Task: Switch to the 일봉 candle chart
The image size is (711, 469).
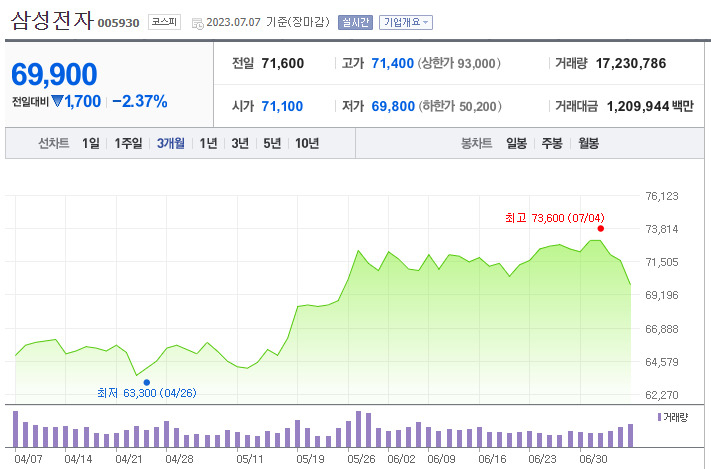Action: click(x=516, y=143)
